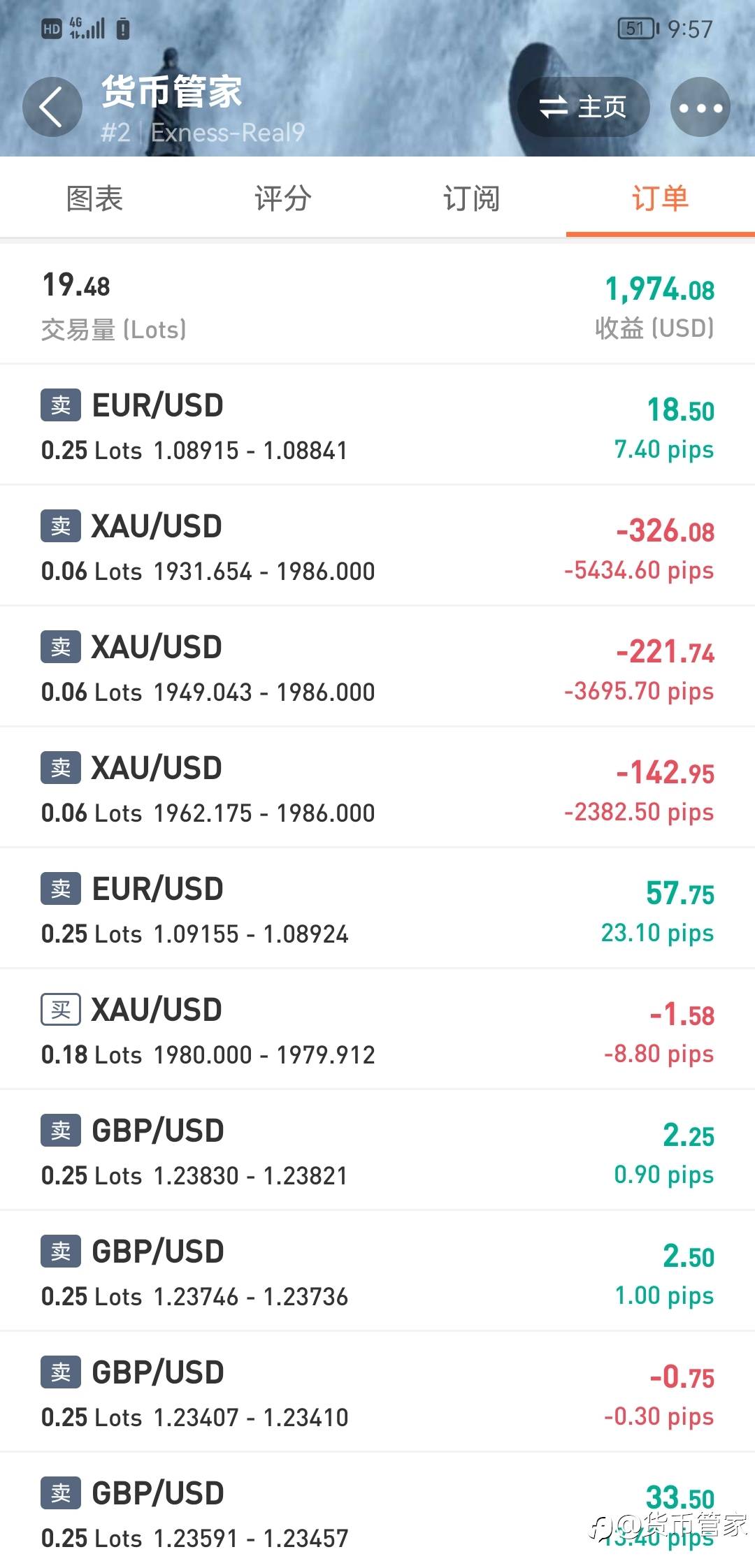
Task: Open XAU/USD order opened at 1949.043
Action: pyautogui.click(x=377, y=667)
